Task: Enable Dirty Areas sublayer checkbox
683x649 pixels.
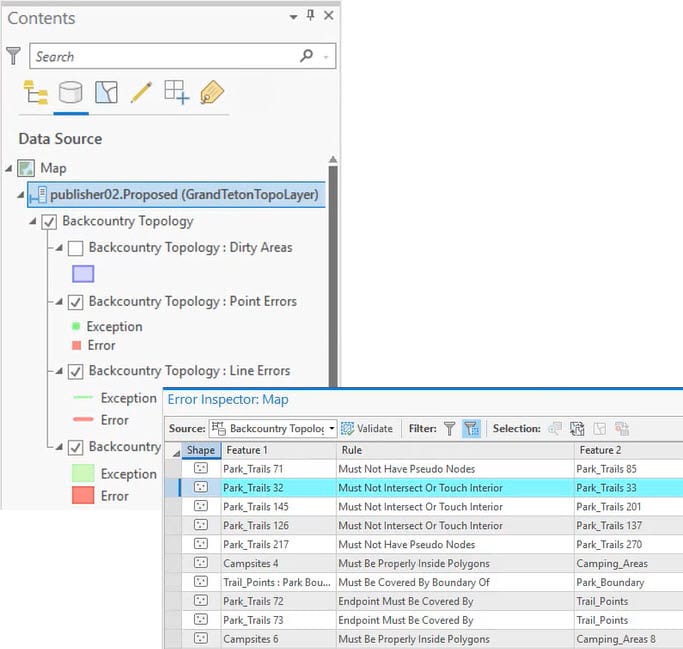Action: (x=75, y=248)
